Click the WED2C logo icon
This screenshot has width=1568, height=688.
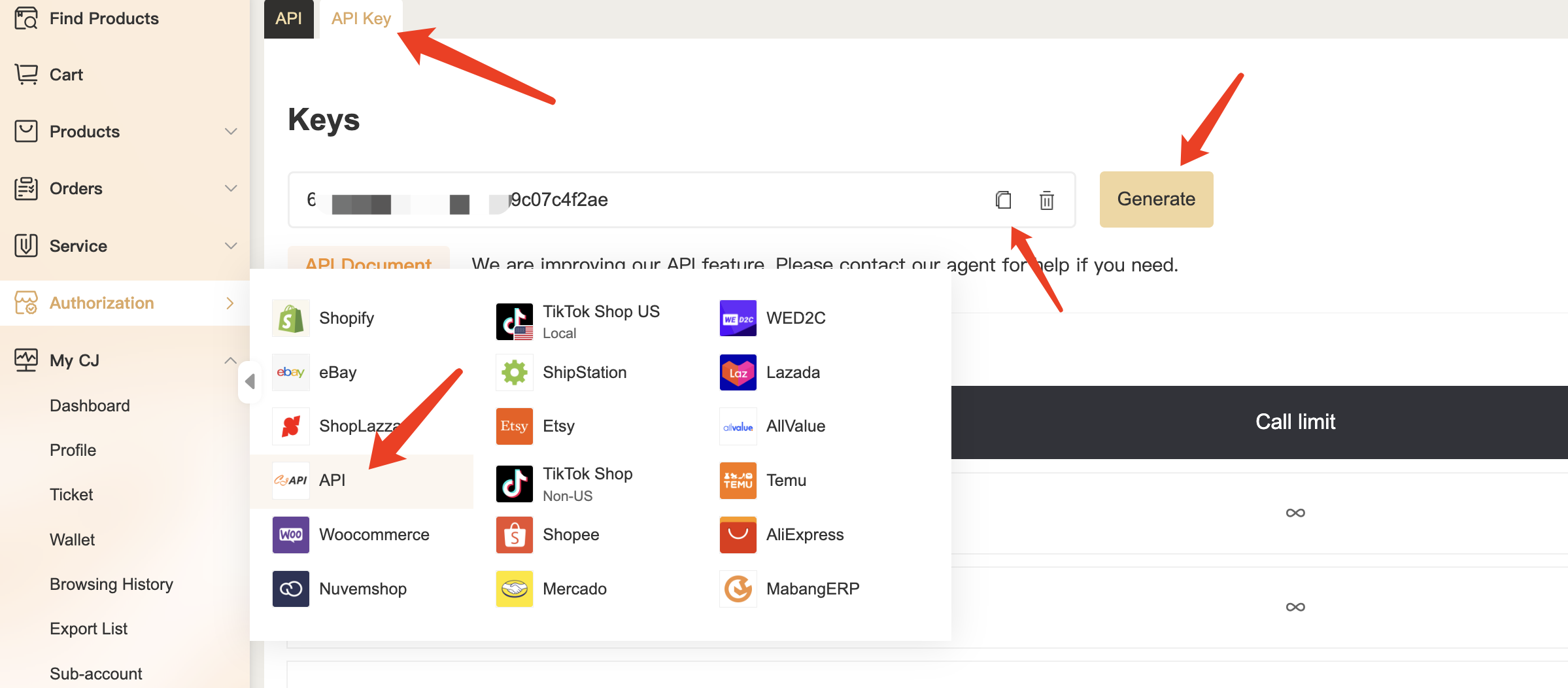click(738, 318)
